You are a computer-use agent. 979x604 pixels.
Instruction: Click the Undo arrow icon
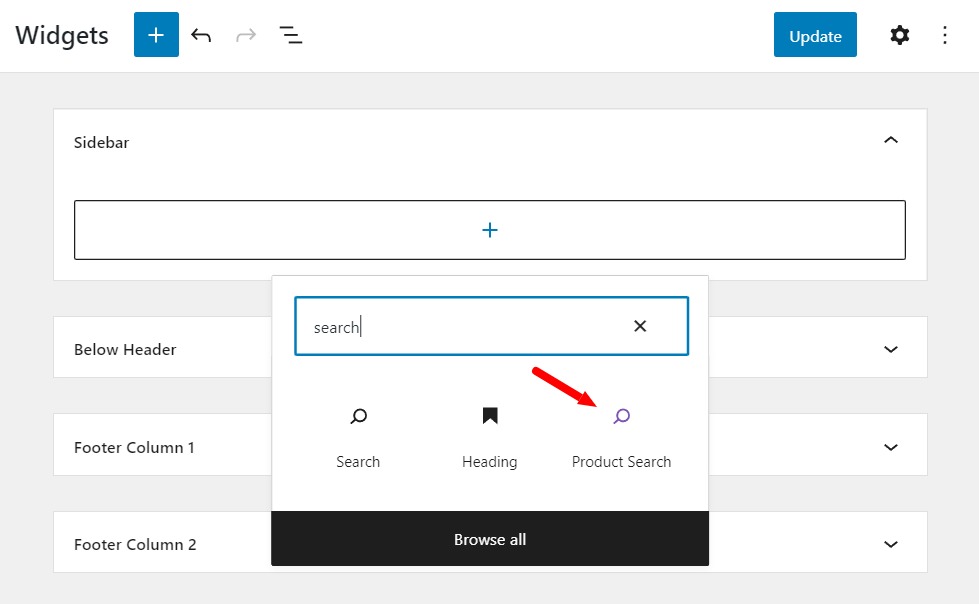point(201,35)
